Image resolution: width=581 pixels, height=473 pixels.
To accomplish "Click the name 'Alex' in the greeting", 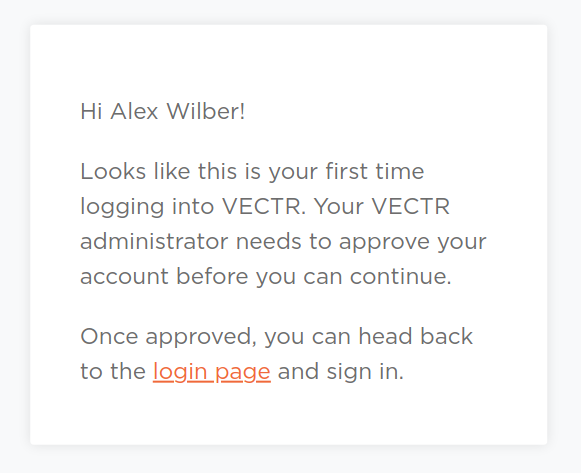I will (134, 111).
